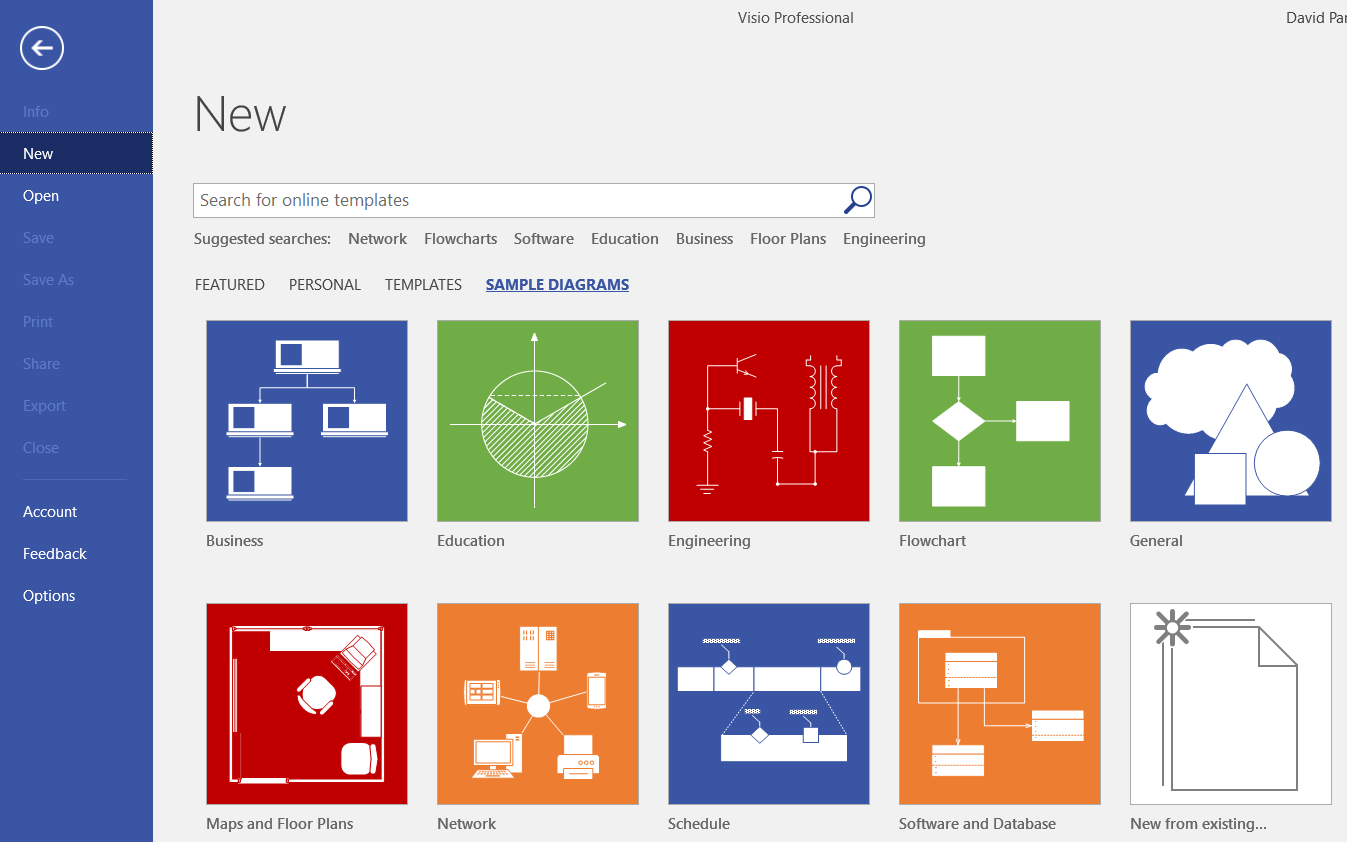
Task: Open the Options dialog
Action: point(76,596)
